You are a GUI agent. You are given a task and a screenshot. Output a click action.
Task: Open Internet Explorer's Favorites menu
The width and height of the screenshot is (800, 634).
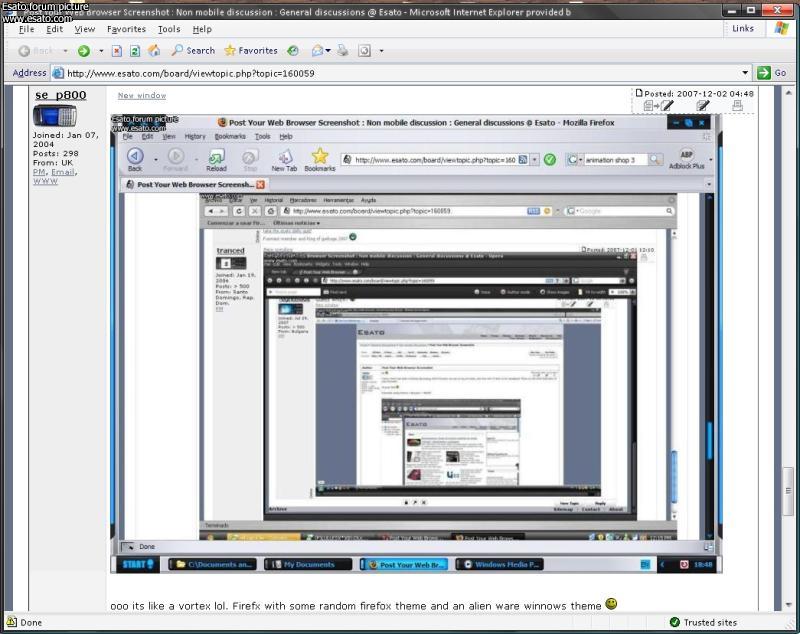pos(127,29)
